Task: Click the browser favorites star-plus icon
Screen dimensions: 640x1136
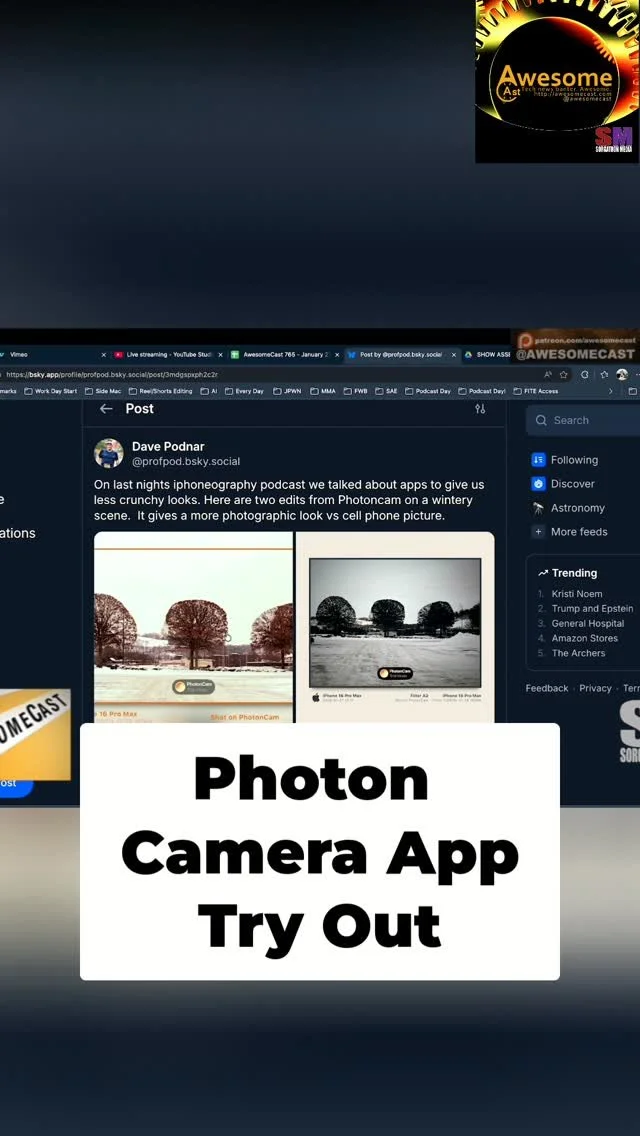Action: [604, 375]
